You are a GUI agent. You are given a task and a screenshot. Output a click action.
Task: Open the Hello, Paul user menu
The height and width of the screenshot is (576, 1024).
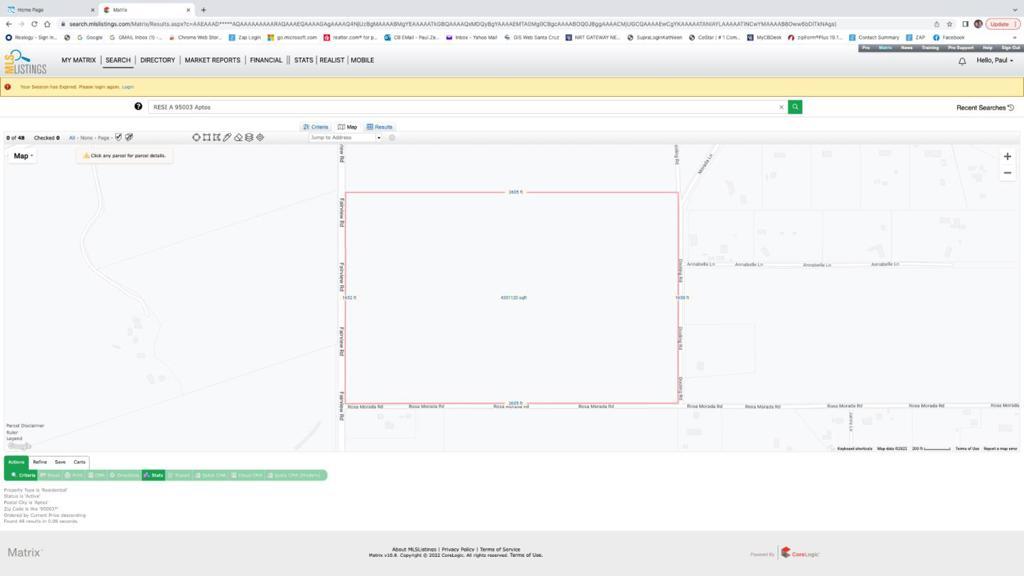pyautogui.click(x=994, y=61)
